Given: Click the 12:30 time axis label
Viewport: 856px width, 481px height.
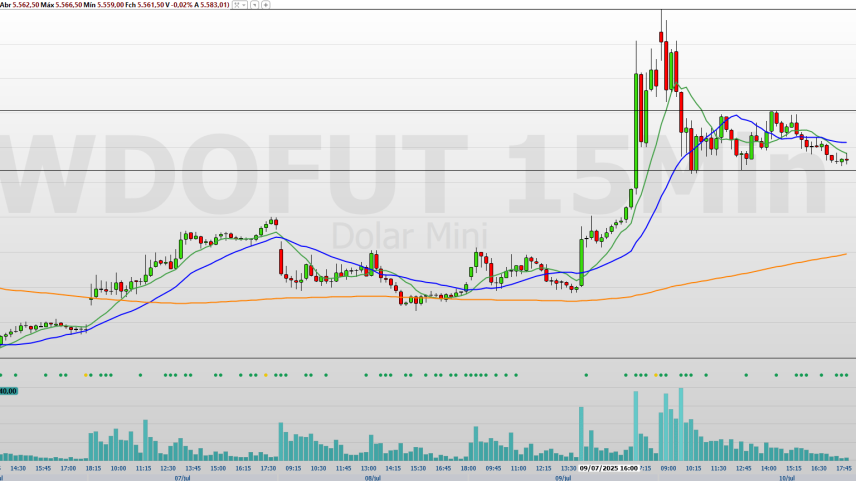Looking at the screenshot, I should [168, 468].
